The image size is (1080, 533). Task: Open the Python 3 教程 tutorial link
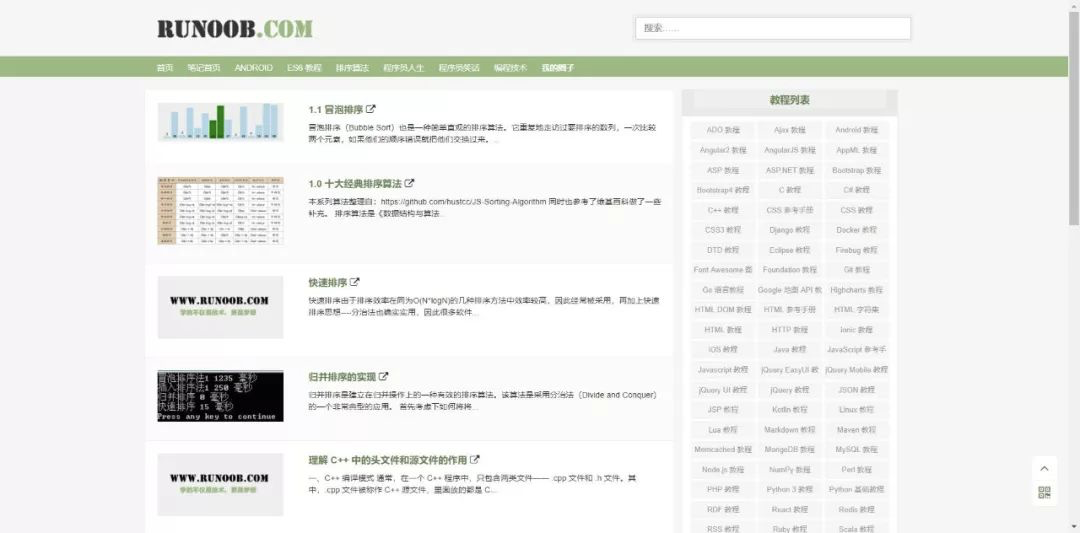[x=789, y=489]
